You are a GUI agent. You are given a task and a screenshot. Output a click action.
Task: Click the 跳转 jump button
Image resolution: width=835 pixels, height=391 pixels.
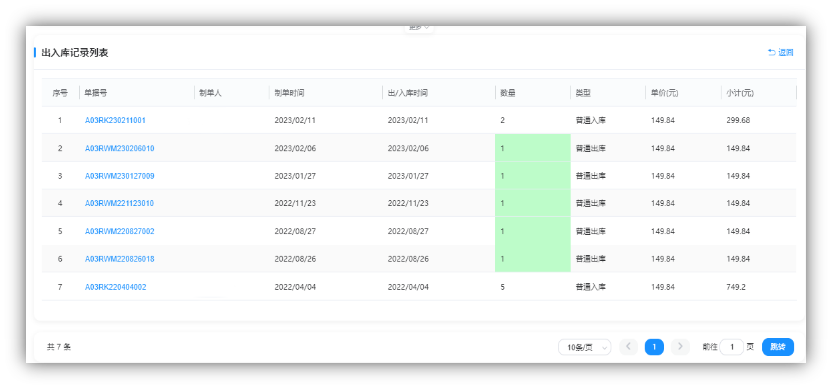pyautogui.click(x=777, y=347)
